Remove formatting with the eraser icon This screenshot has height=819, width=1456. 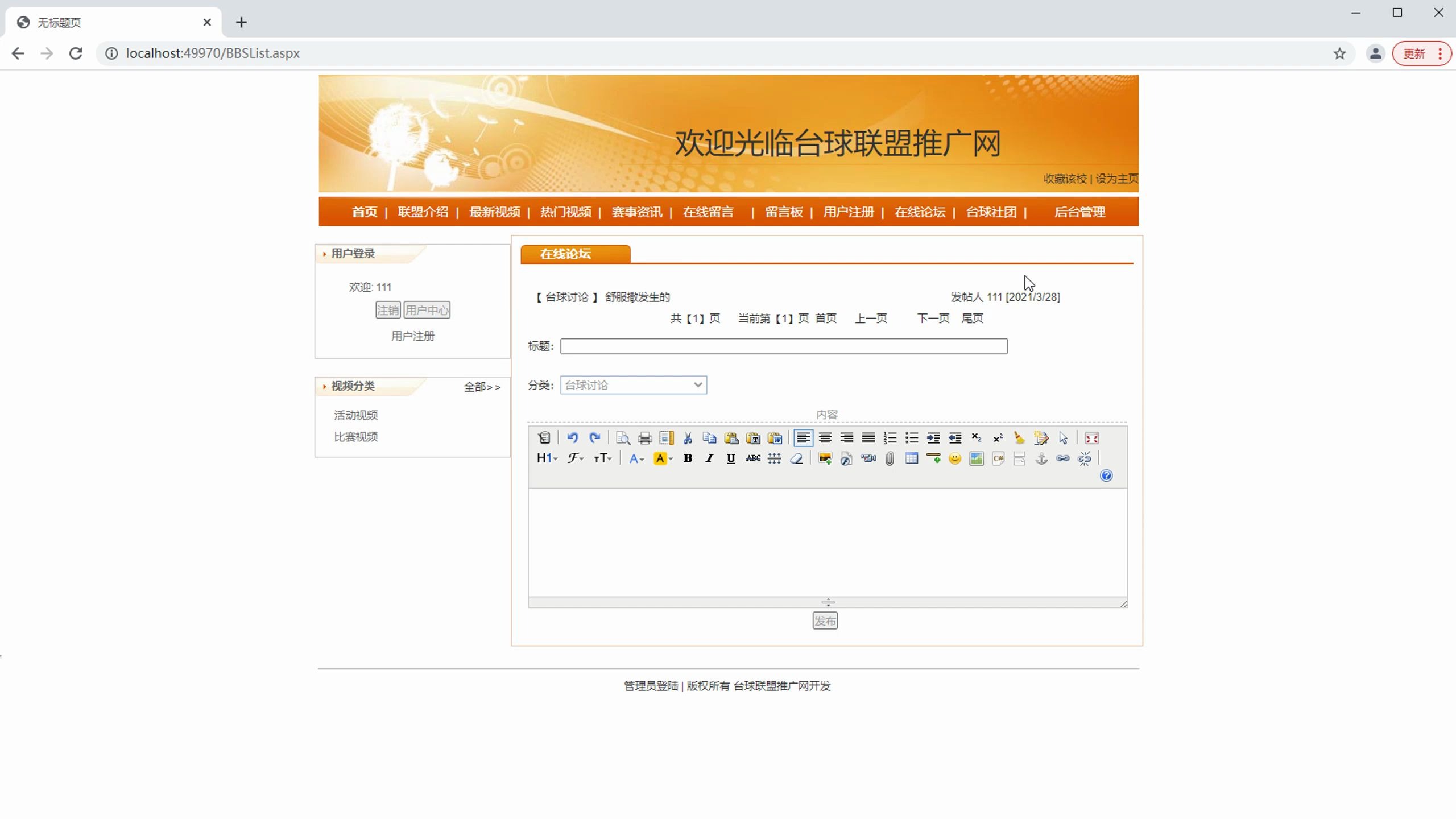[x=796, y=458]
